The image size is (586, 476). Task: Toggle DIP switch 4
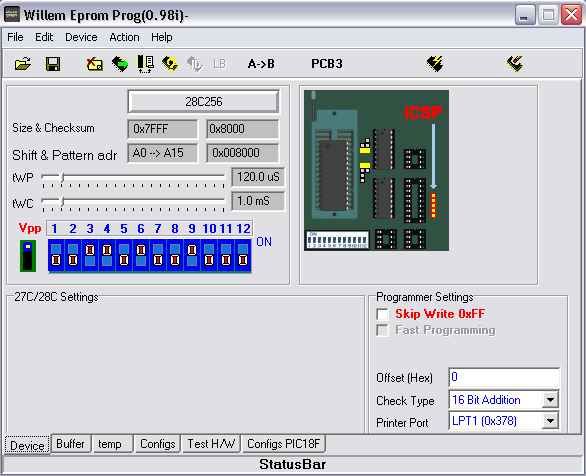coord(107,256)
